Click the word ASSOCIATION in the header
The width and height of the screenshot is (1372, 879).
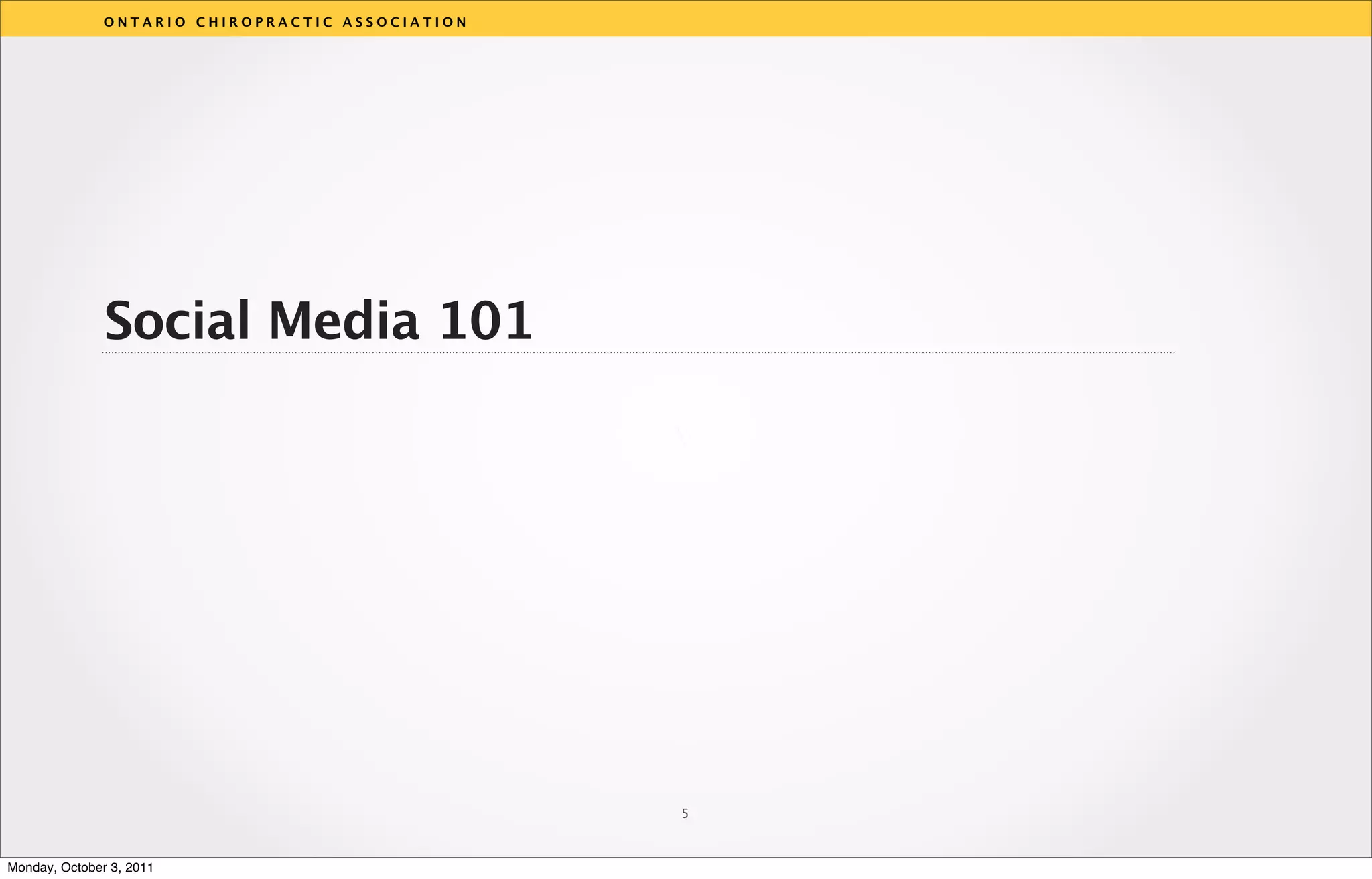404,22
